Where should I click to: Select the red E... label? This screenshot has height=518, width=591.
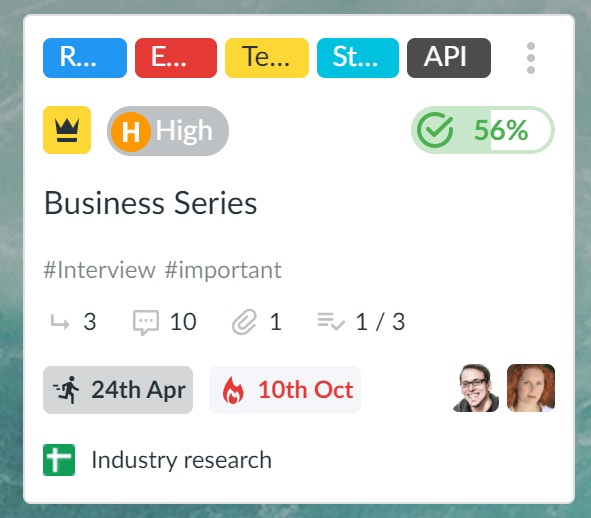[176, 58]
